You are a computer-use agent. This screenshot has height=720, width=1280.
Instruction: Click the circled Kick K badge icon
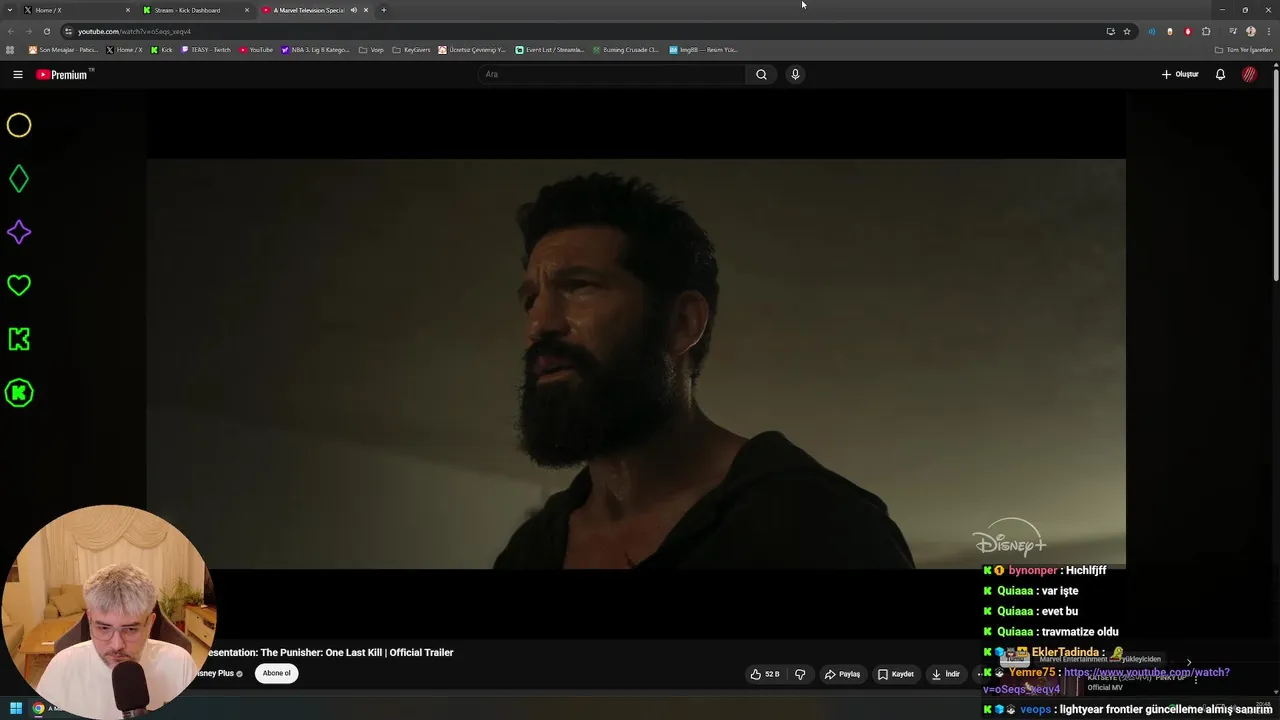[x=19, y=393]
